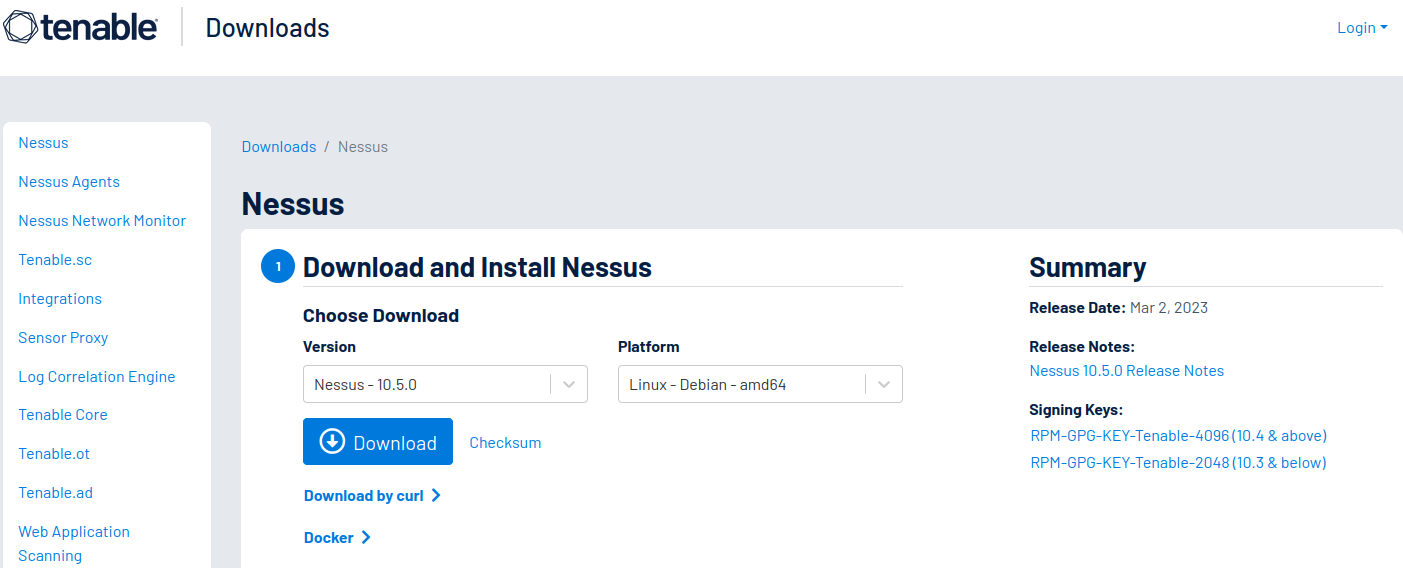Open Integrations from the sidebar
Image resolution: width=1403 pixels, height=568 pixels.
point(60,299)
